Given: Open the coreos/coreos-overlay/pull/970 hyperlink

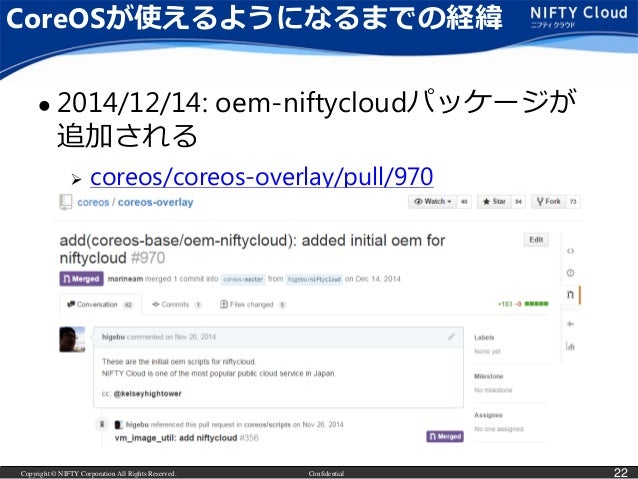Looking at the screenshot, I should point(262,177).
